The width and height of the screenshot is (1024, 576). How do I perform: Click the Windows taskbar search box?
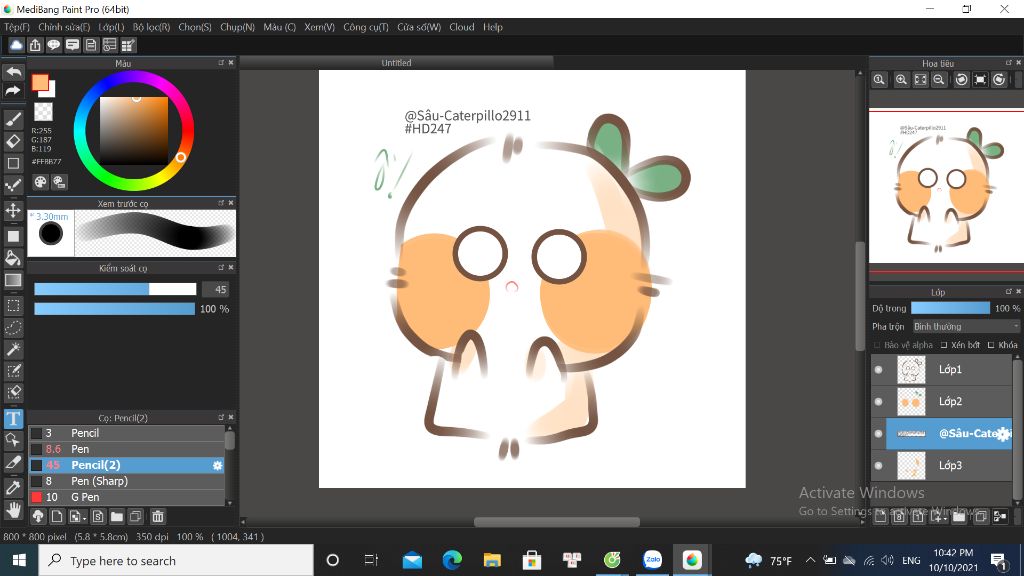(x=176, y=560)
